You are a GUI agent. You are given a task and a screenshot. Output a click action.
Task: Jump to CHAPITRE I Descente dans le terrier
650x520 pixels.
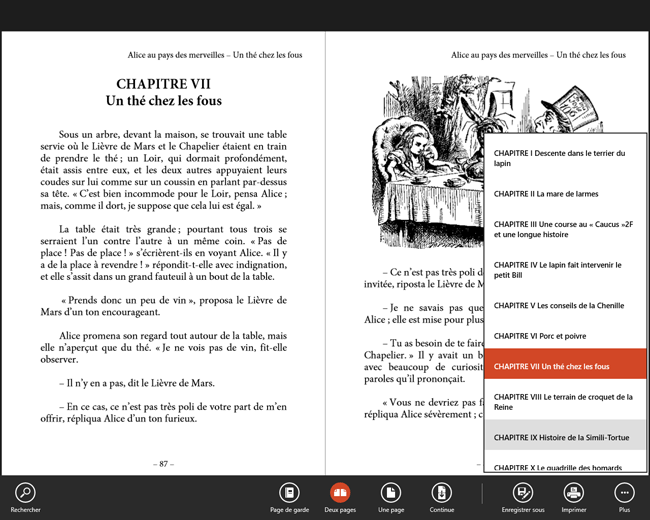point(565,158)
